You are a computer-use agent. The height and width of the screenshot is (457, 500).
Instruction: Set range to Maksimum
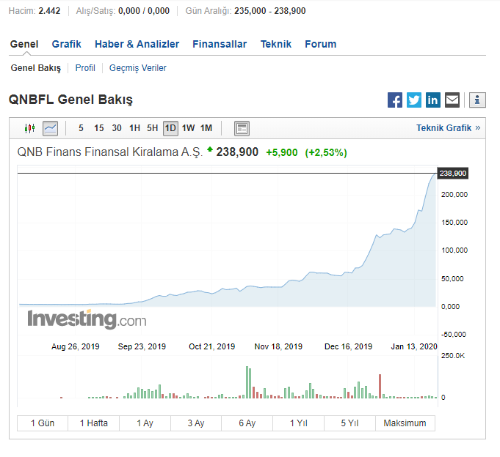pos(405,423)
